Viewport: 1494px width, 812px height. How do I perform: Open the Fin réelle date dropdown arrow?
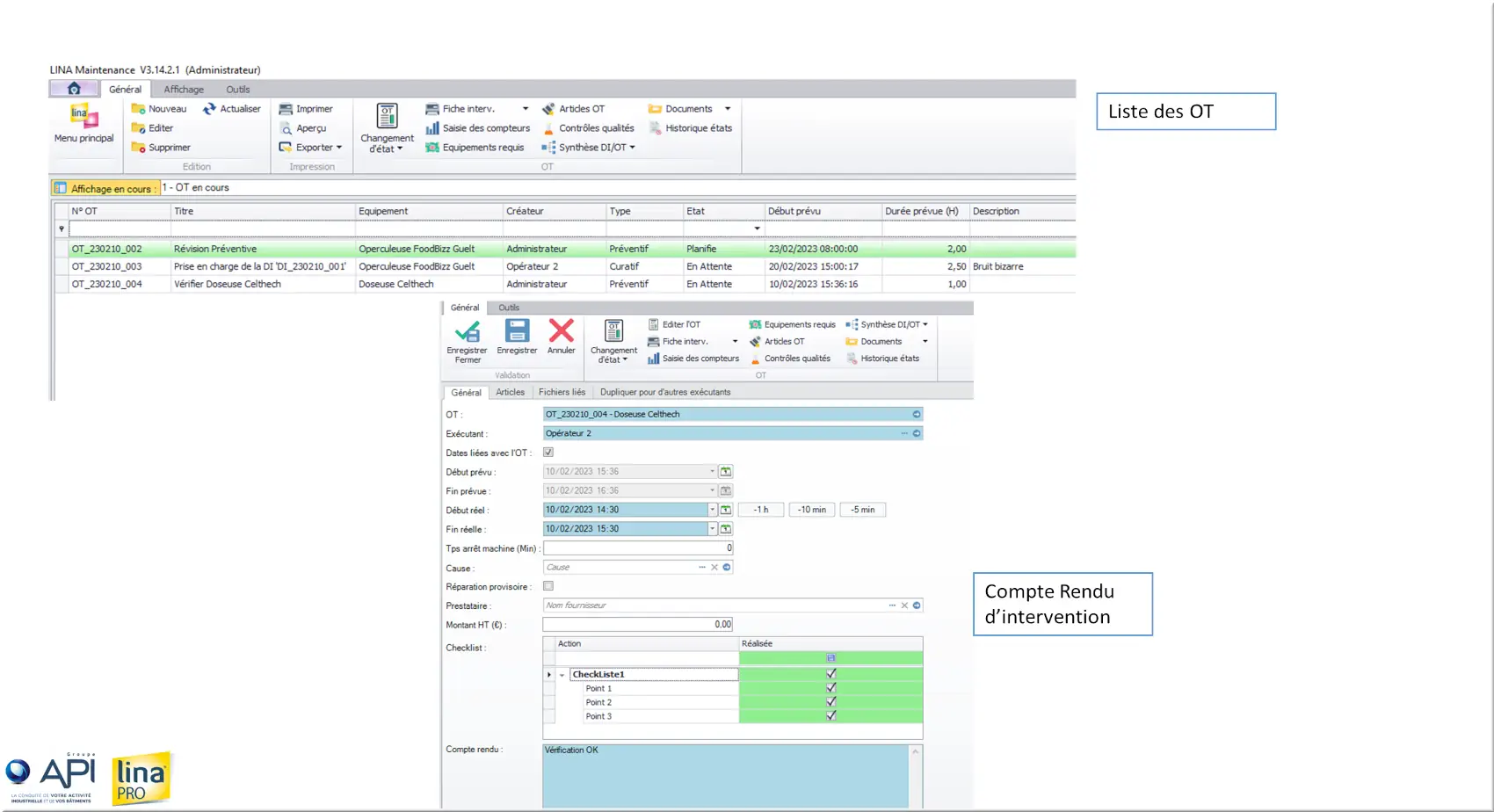[x=712, y=529]
